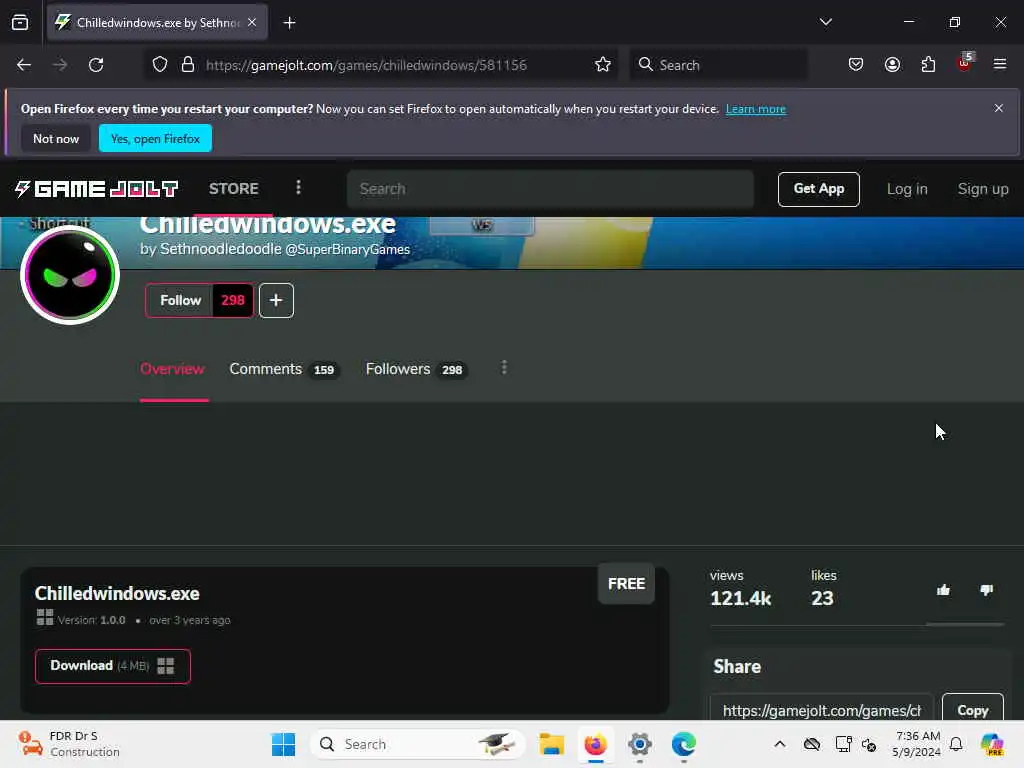1024x768 pixels.
Task: Open the Windows Start menu
Action: pyautogui.click(x=283, y=744)
